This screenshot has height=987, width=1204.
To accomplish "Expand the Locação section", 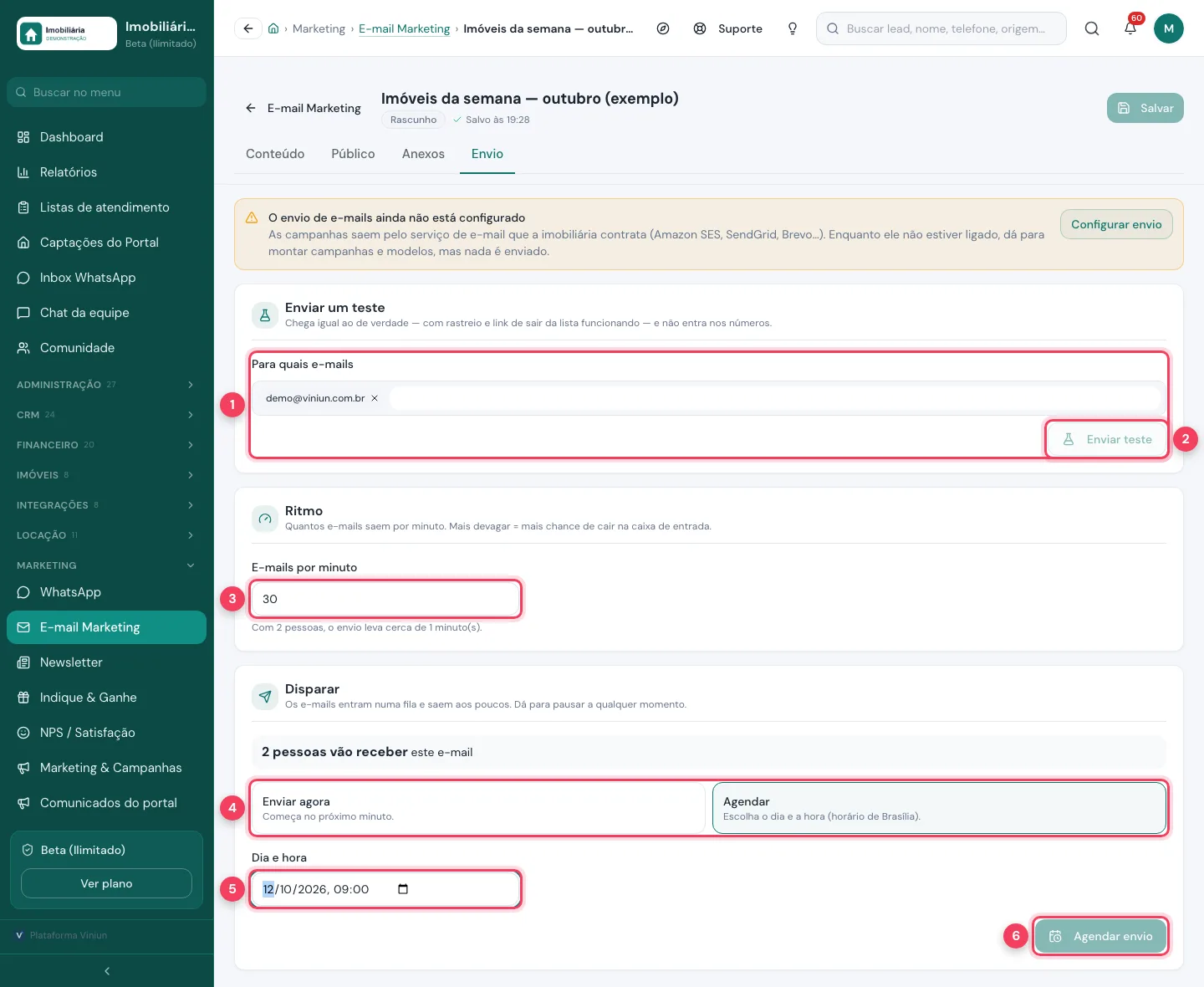I will pyautogui.click(x=106, y=535).
